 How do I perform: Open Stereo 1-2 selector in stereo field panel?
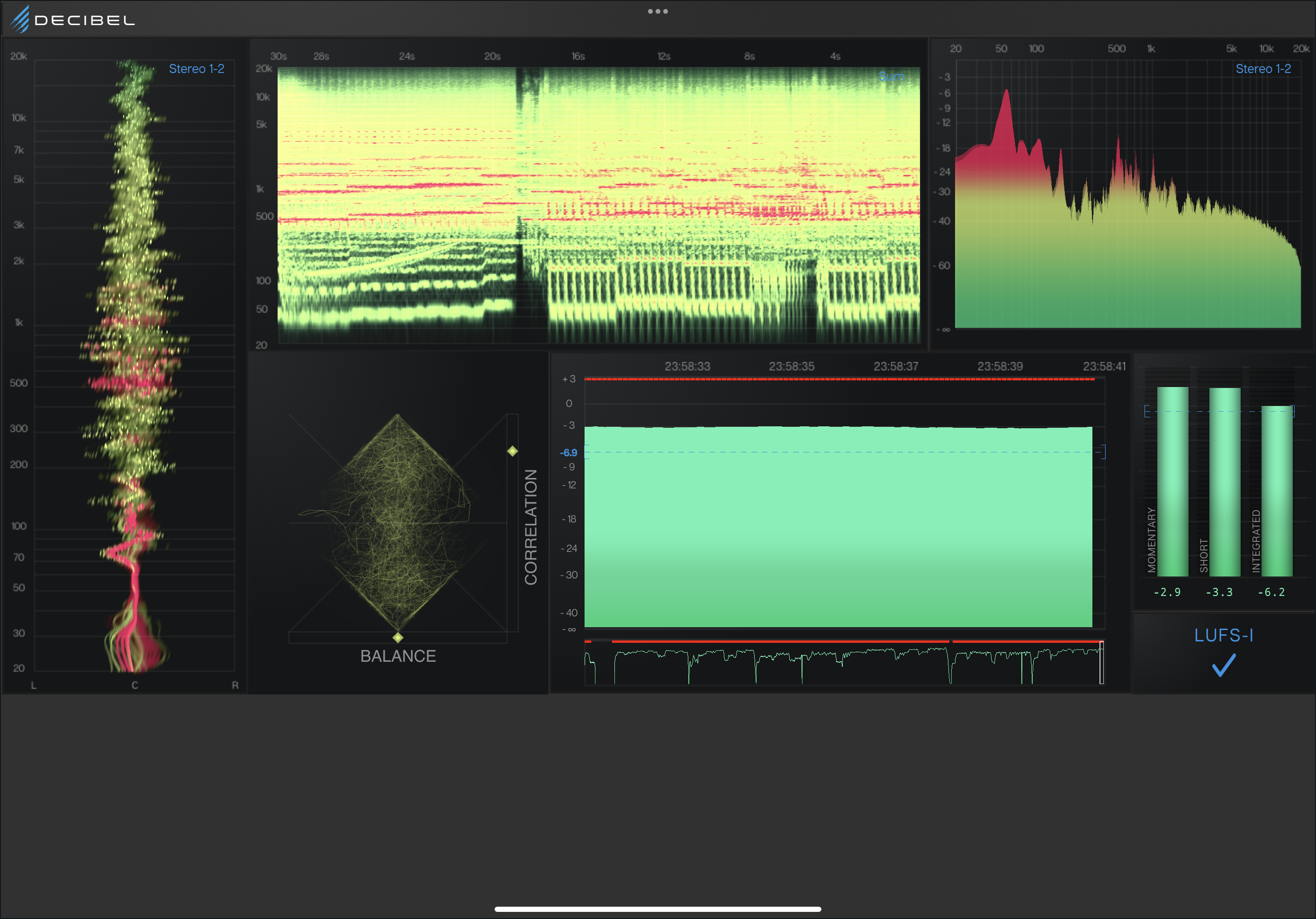[196, 69]
